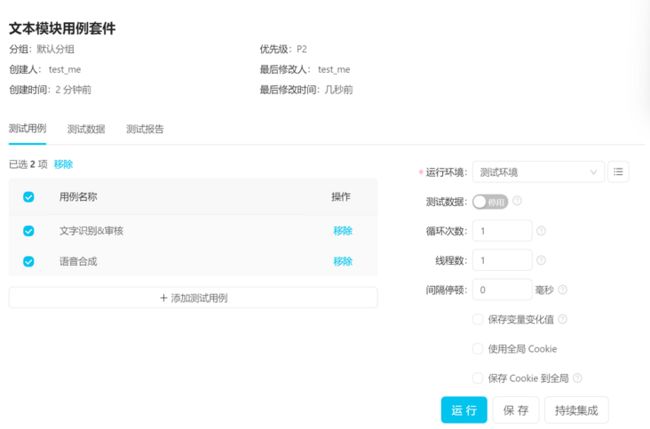Click the 运行 button
650x429 pixels.
464,410
